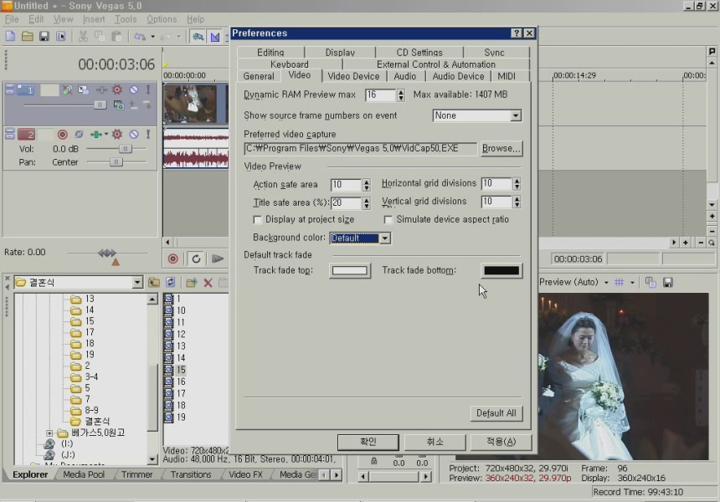Open the Media Pool tab

[84, 474]
